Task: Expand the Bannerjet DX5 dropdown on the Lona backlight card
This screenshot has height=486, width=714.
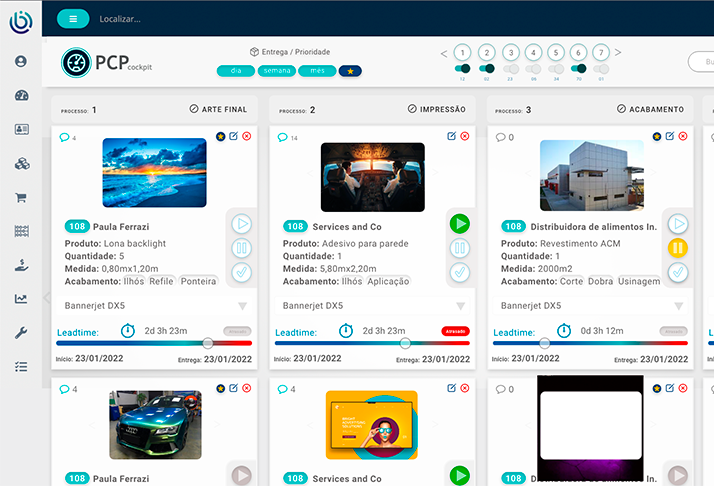Action: (x=242, y=306)
